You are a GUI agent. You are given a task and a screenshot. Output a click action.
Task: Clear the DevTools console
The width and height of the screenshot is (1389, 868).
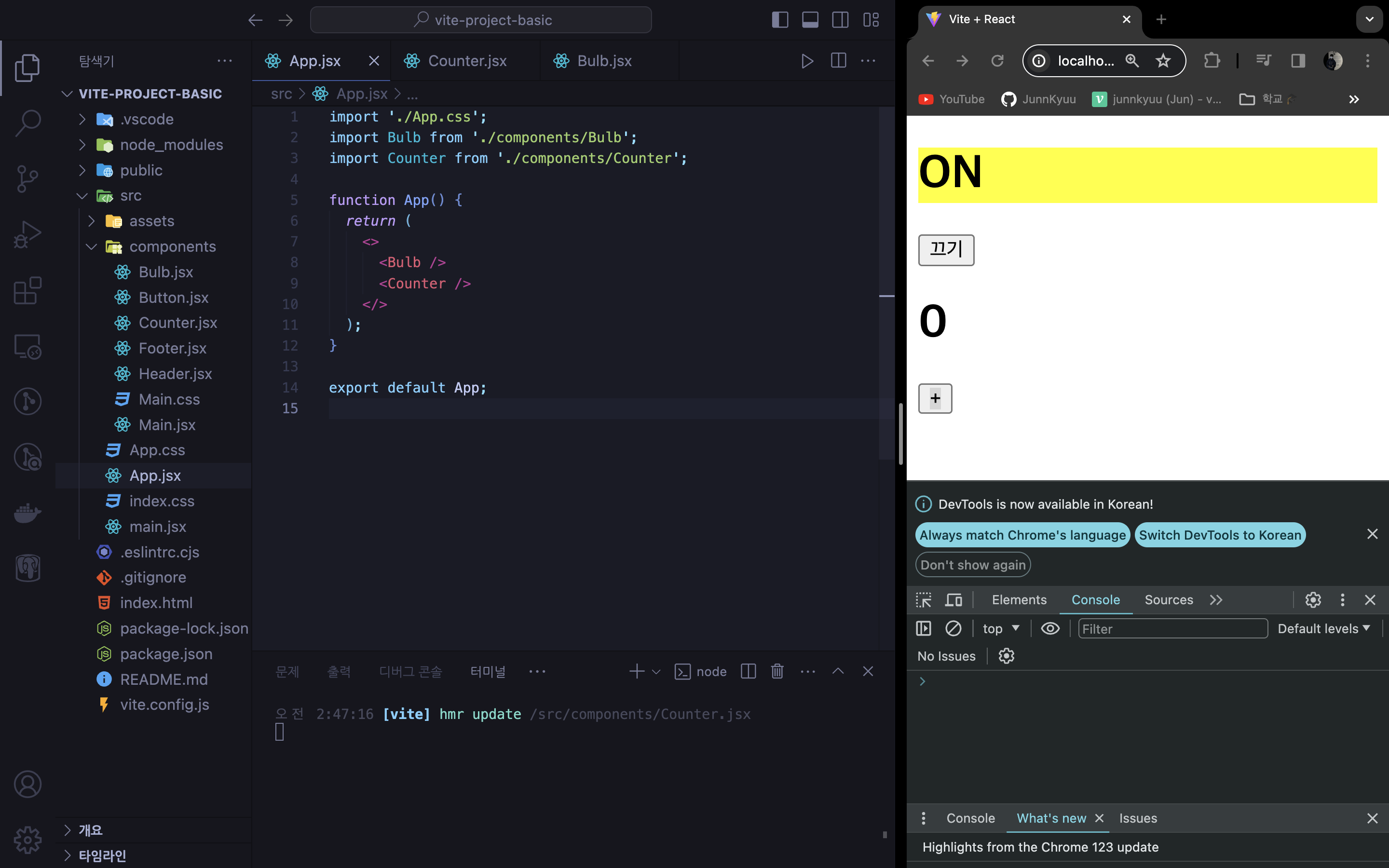coord(953,629)
